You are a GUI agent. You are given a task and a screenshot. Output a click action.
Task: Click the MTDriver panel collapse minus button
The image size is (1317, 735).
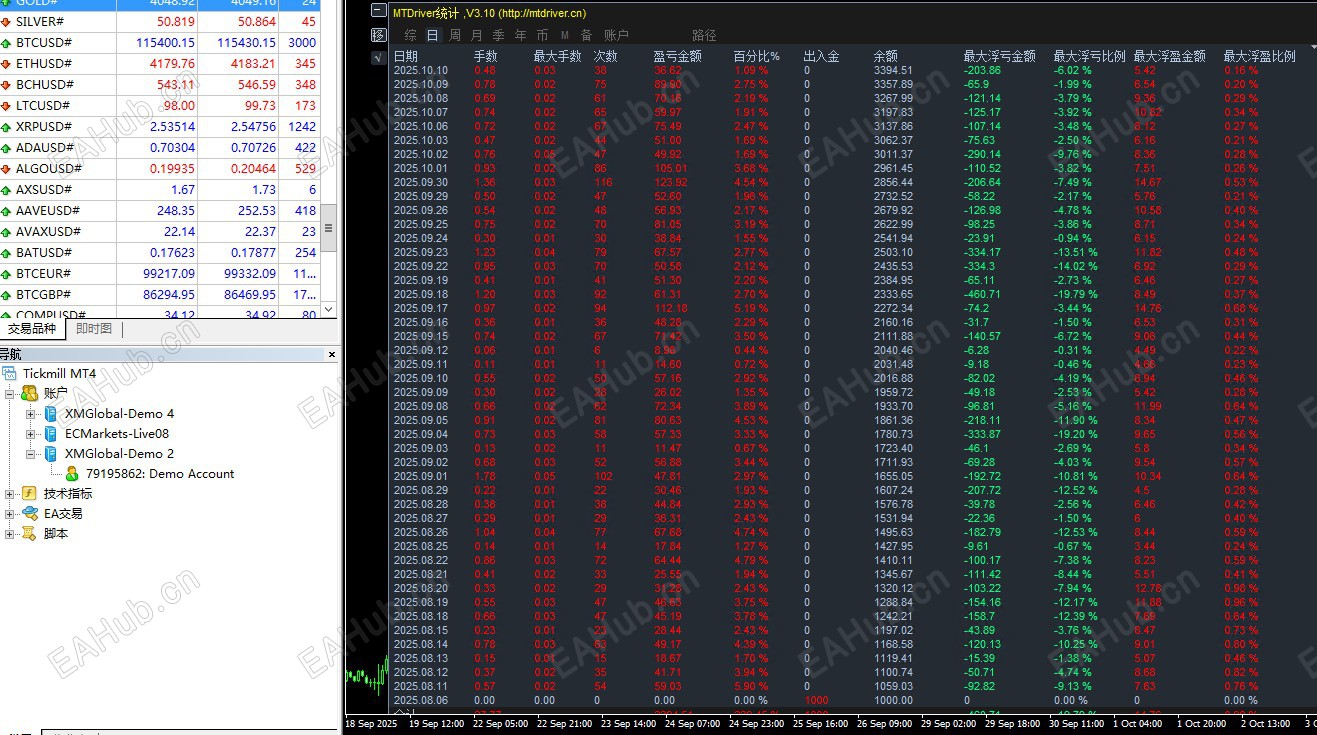(378, 12)
